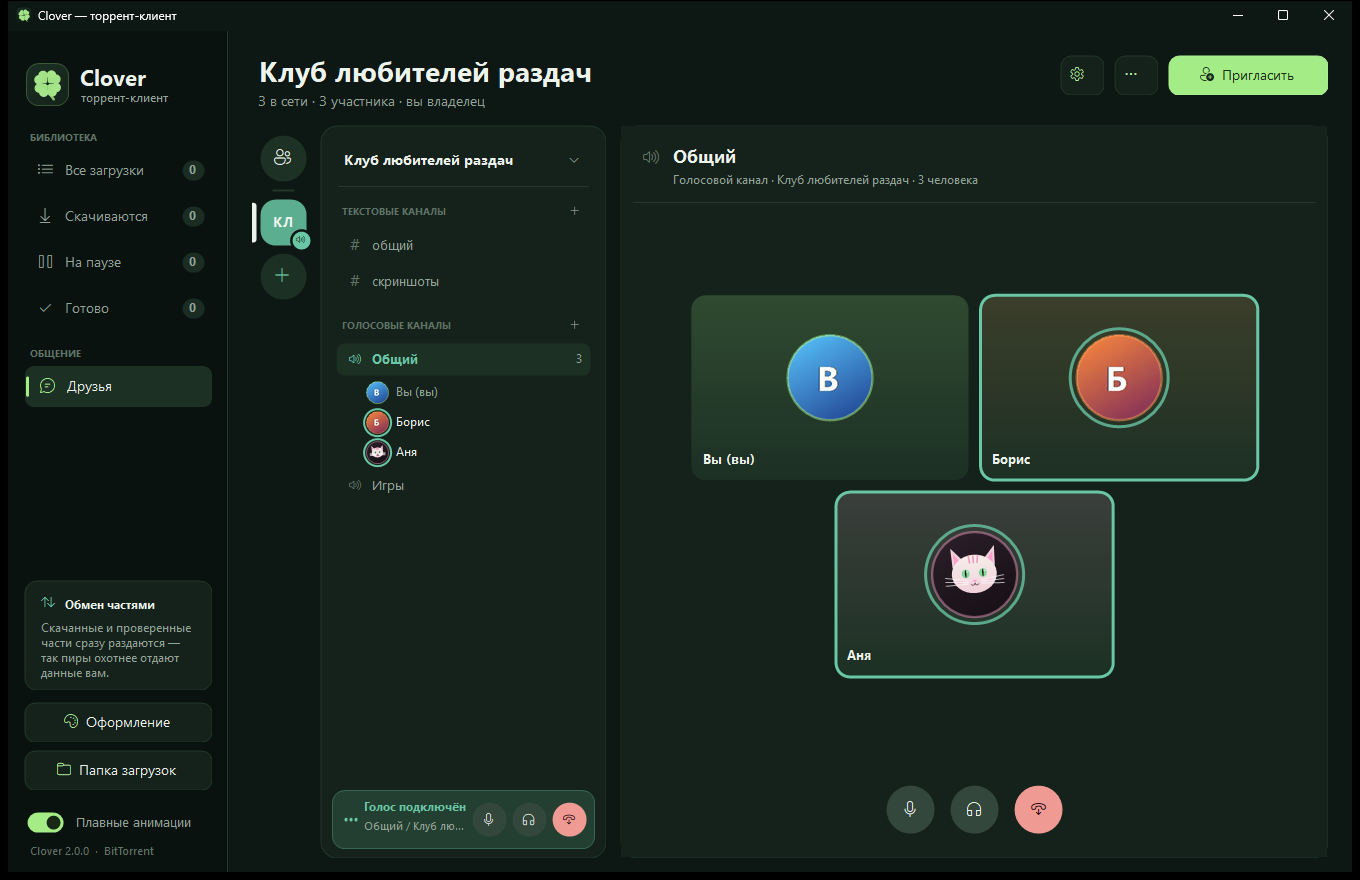
Task: Open the Оформление appearance button
Action: [x=118, y=722]
